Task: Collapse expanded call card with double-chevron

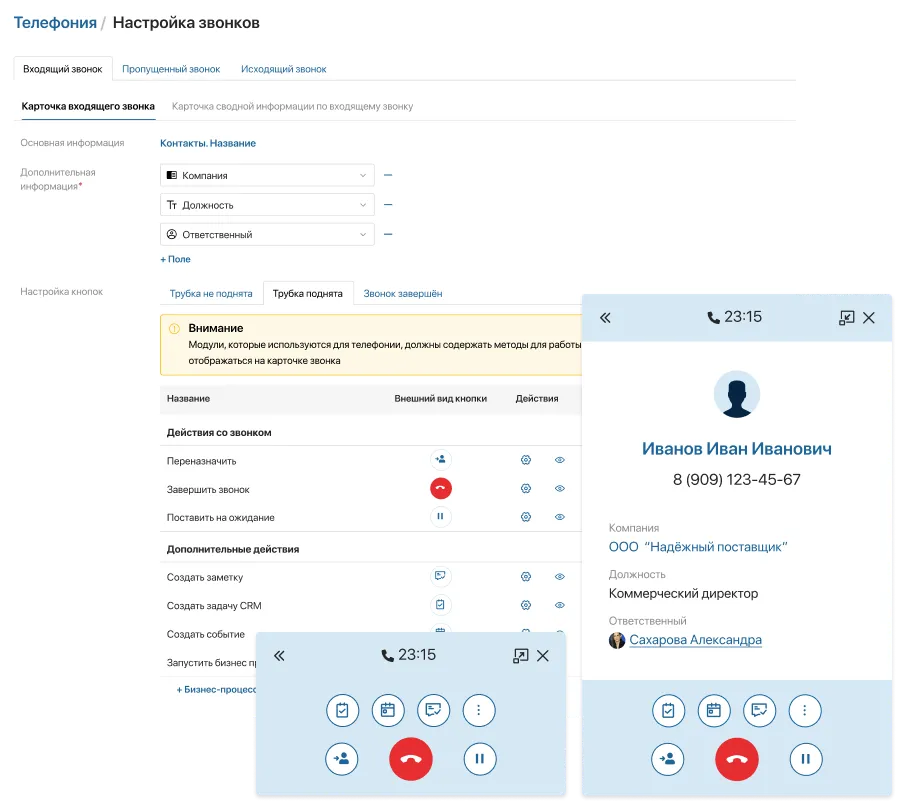Action: click(605, 318)
